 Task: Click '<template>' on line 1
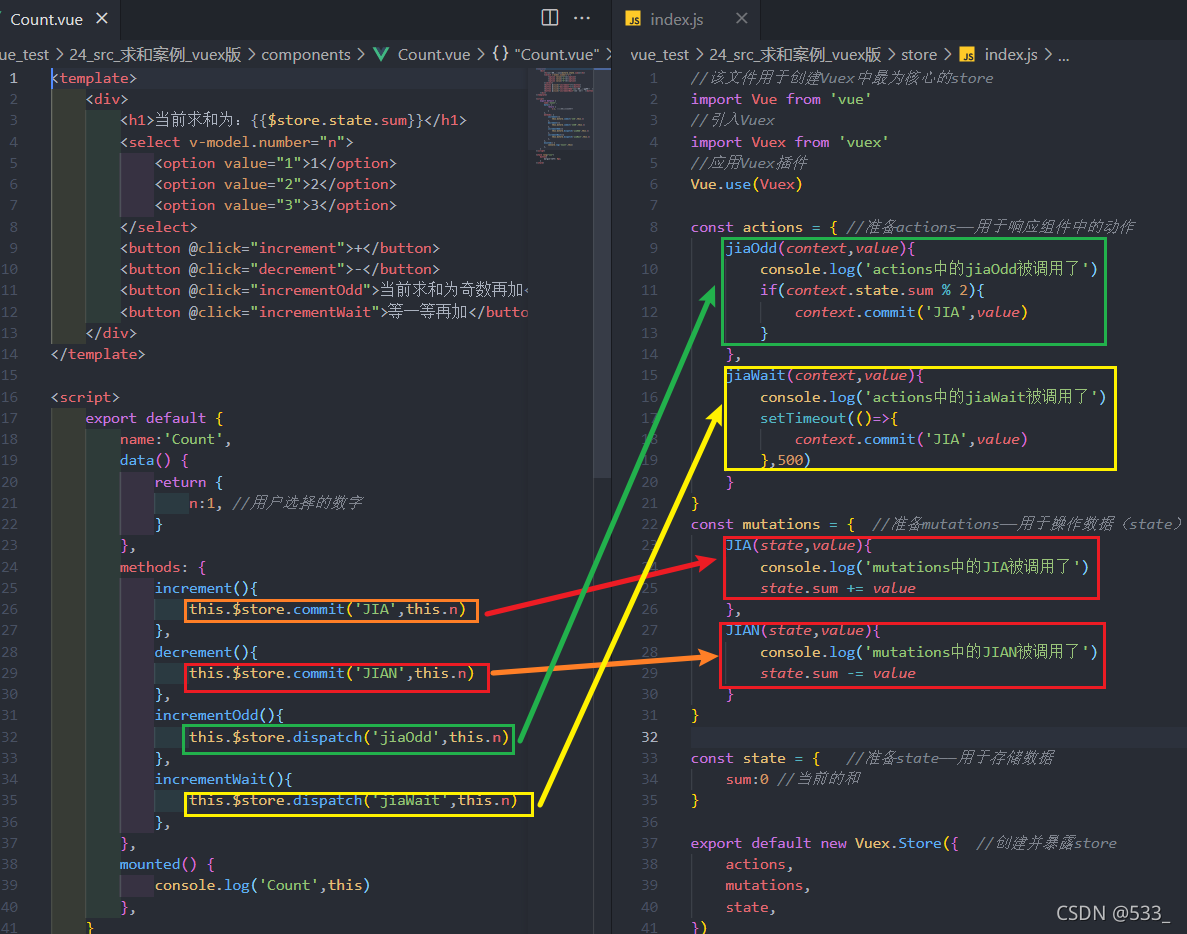(x=94, y=78)
